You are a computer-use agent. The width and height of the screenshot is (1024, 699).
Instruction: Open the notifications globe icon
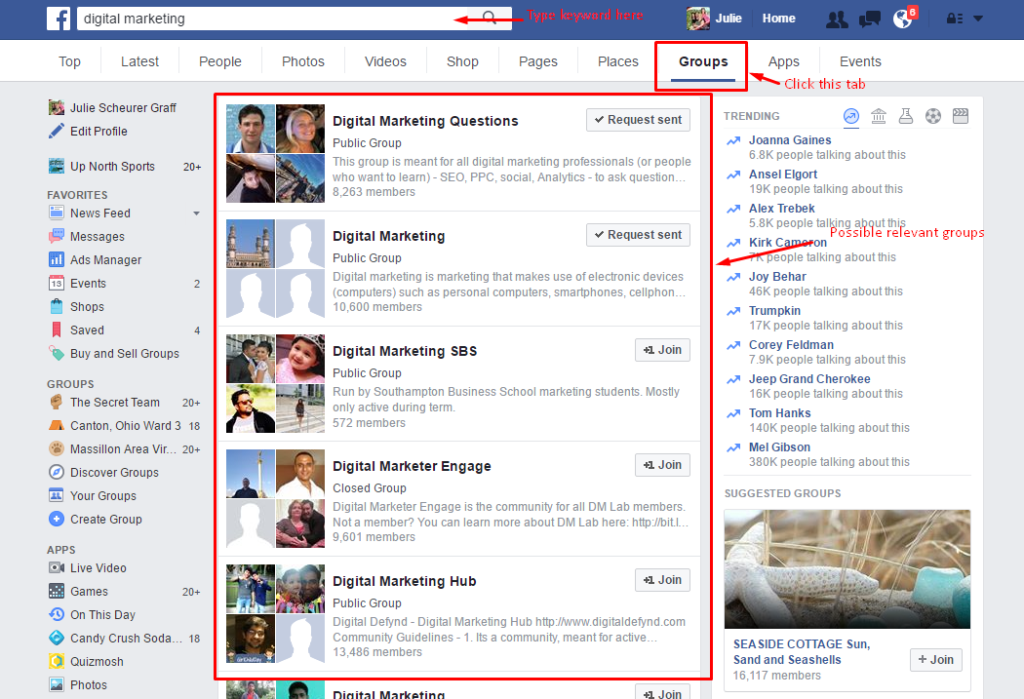(903, 19)
